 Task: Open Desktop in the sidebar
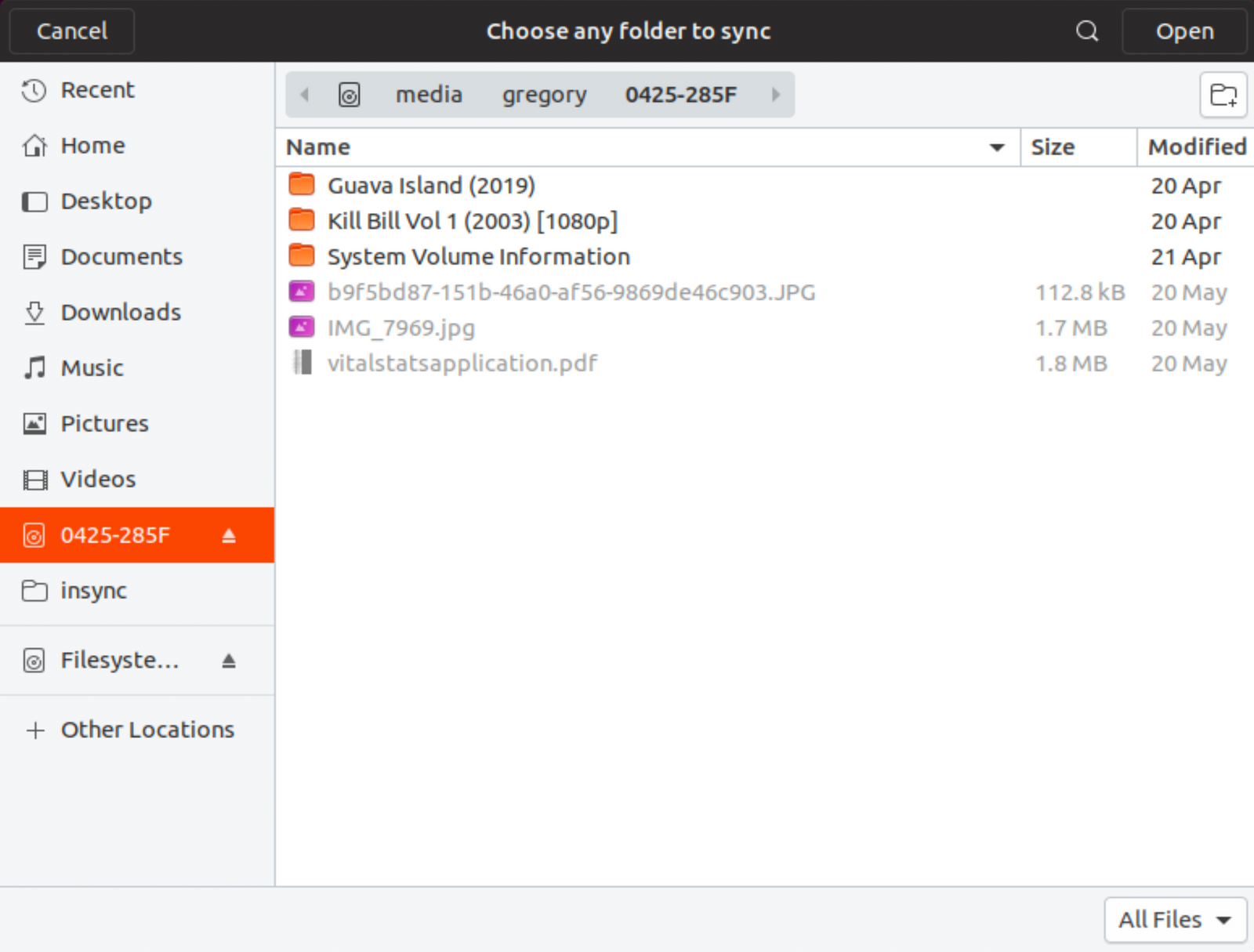click(x=137, y=201)
